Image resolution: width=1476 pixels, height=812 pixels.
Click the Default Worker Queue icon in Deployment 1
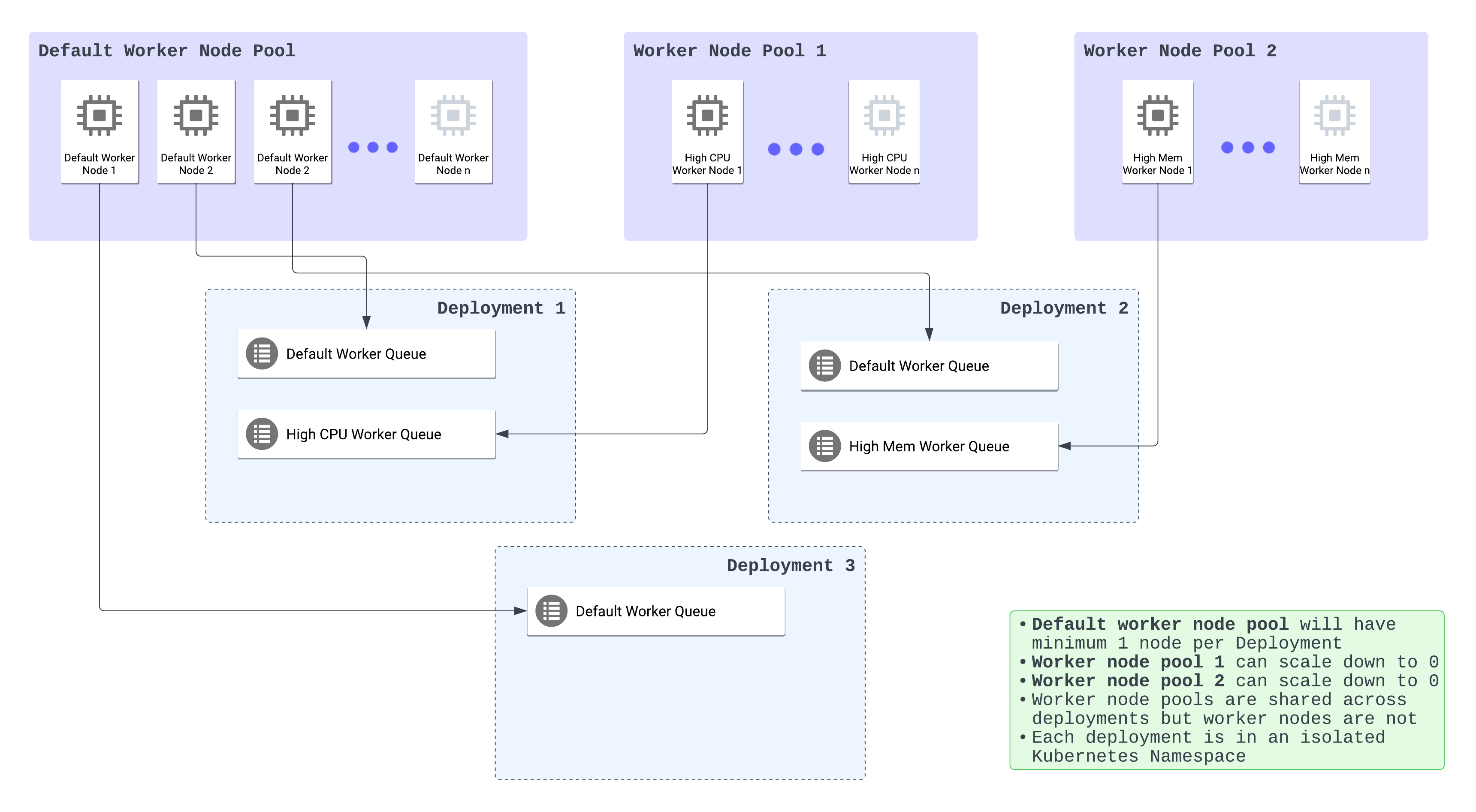[x=262, y=353]
